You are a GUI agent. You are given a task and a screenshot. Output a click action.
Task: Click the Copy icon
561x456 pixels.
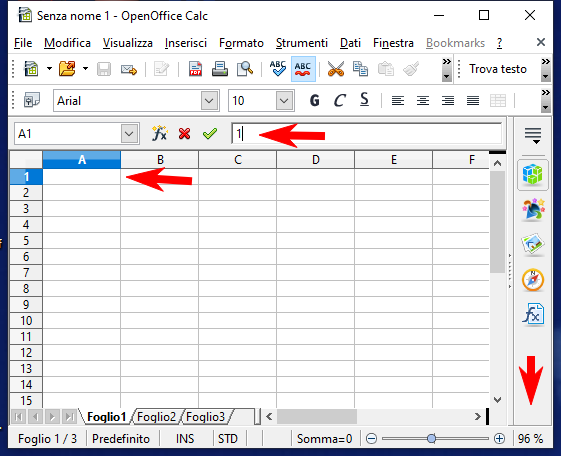(x=360, y=69)
